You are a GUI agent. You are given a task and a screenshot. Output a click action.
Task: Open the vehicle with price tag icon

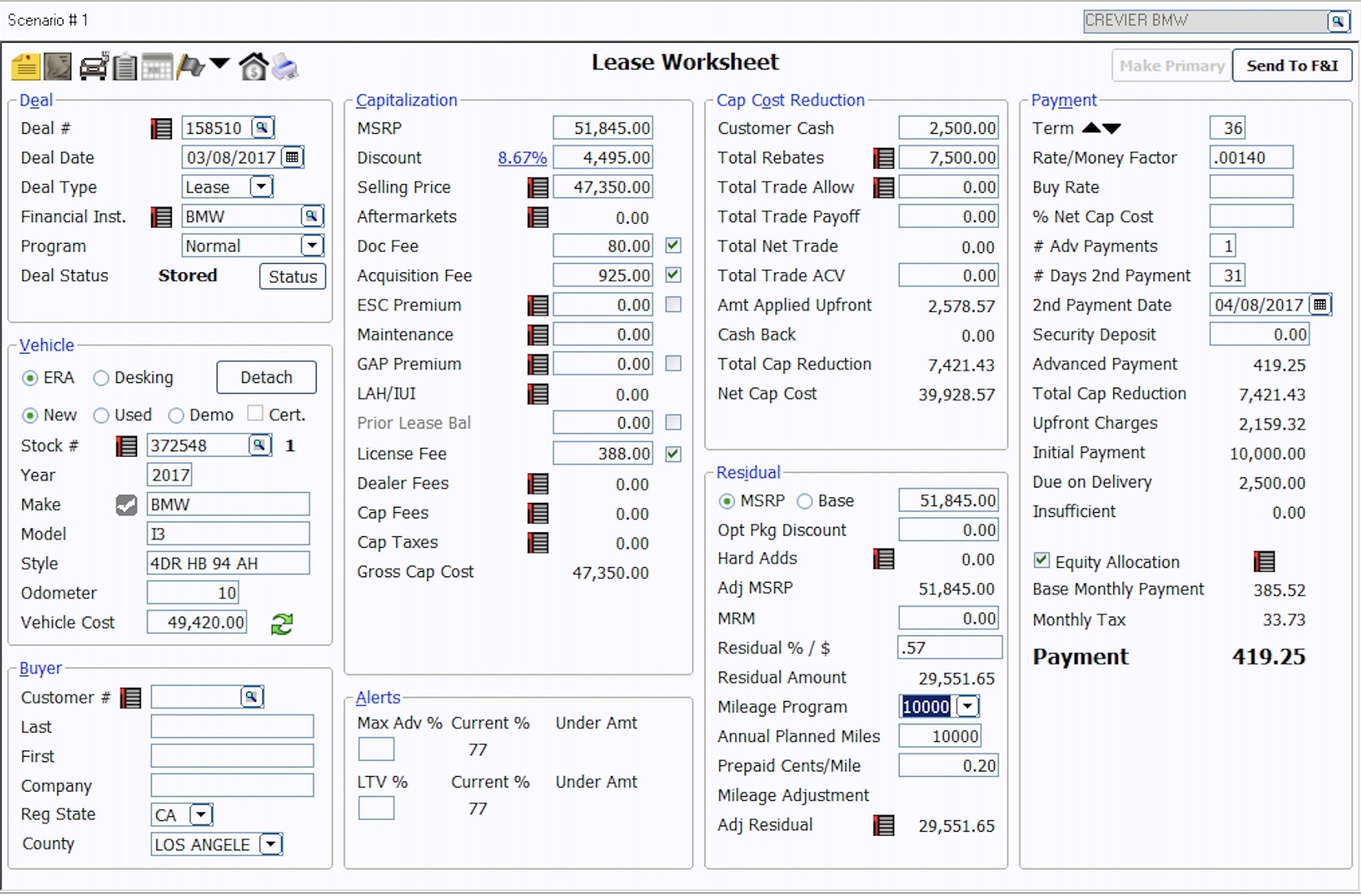tap(94, 67)
